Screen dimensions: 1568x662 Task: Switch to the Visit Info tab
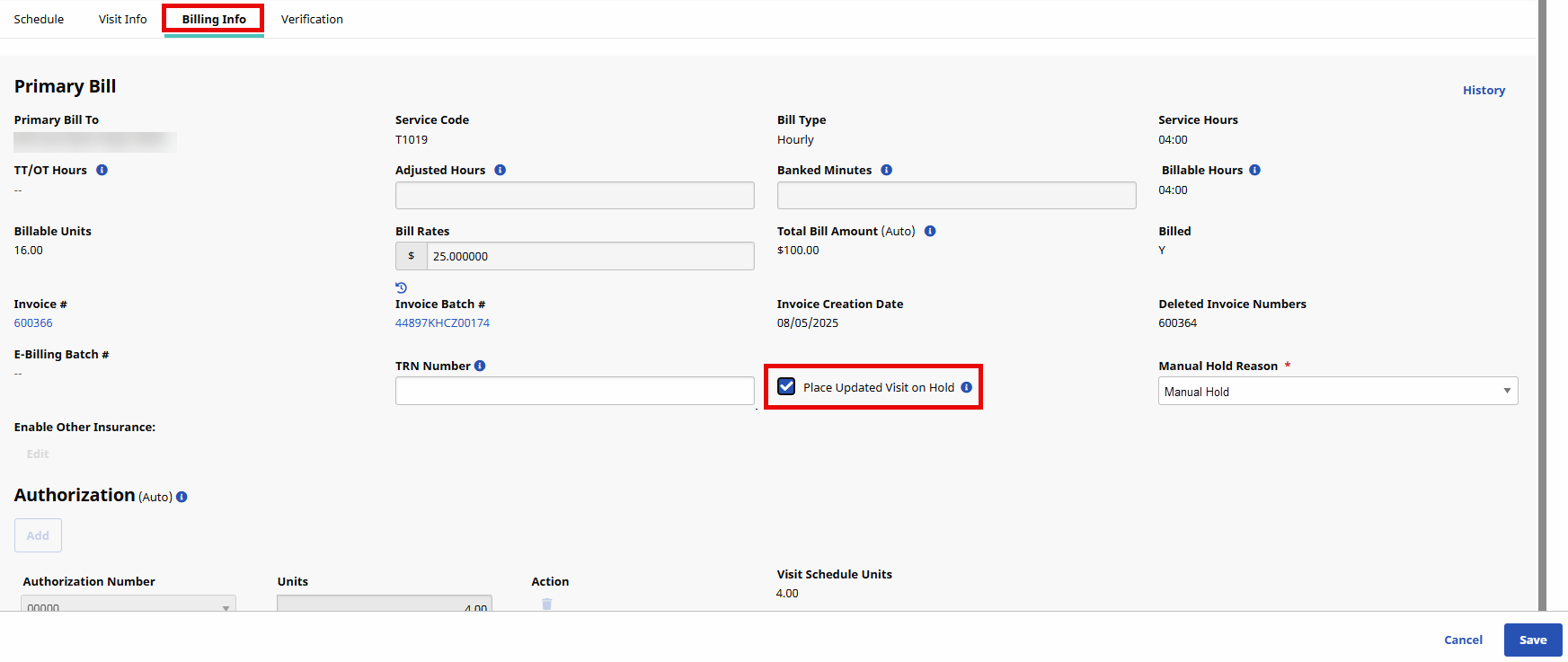[122, 19]
